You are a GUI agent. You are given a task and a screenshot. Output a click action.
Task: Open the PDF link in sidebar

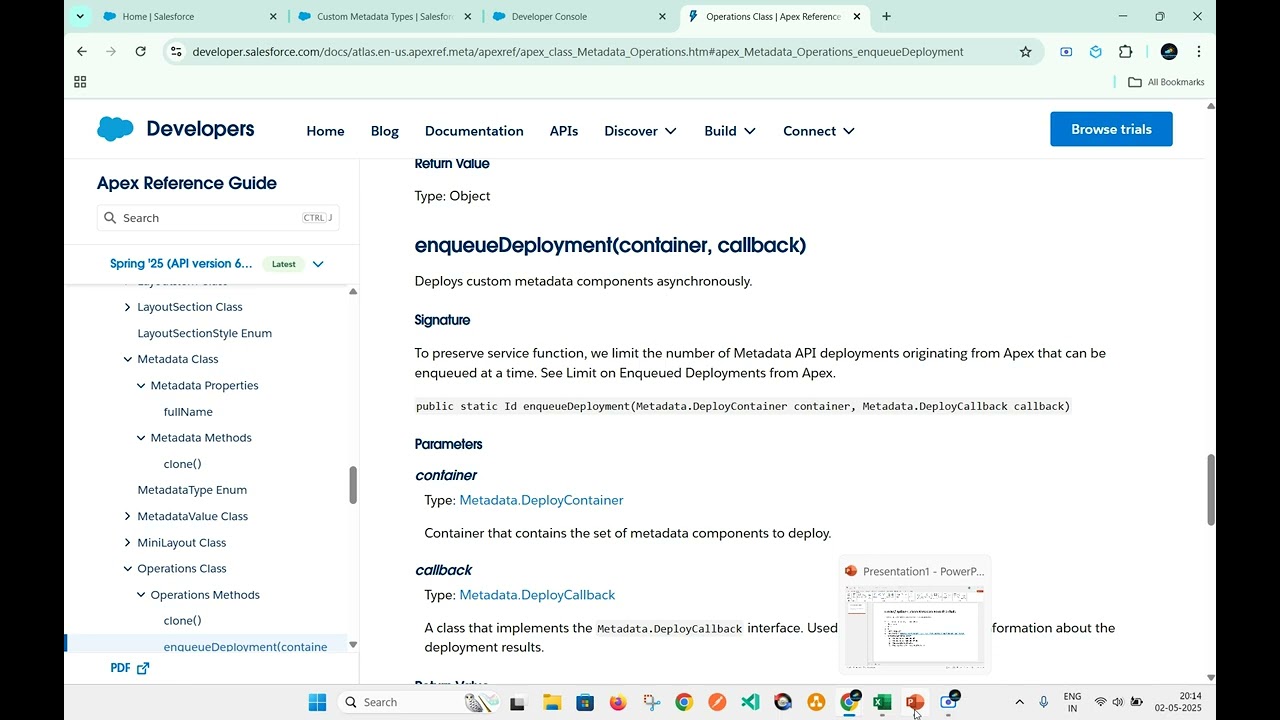[130, 668]
